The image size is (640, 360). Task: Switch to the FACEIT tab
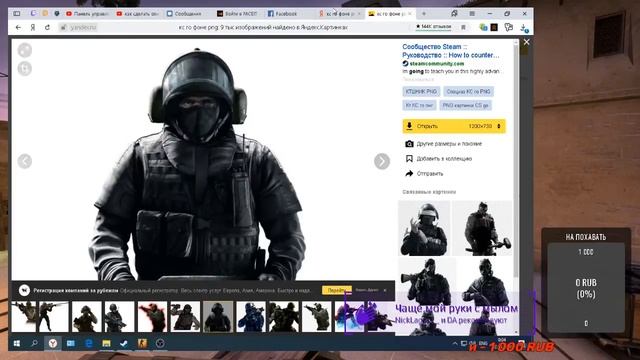point(237,13)
